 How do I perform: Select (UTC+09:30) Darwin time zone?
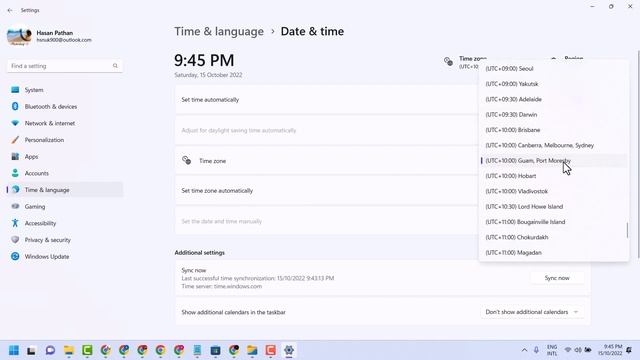click(553, 115)
